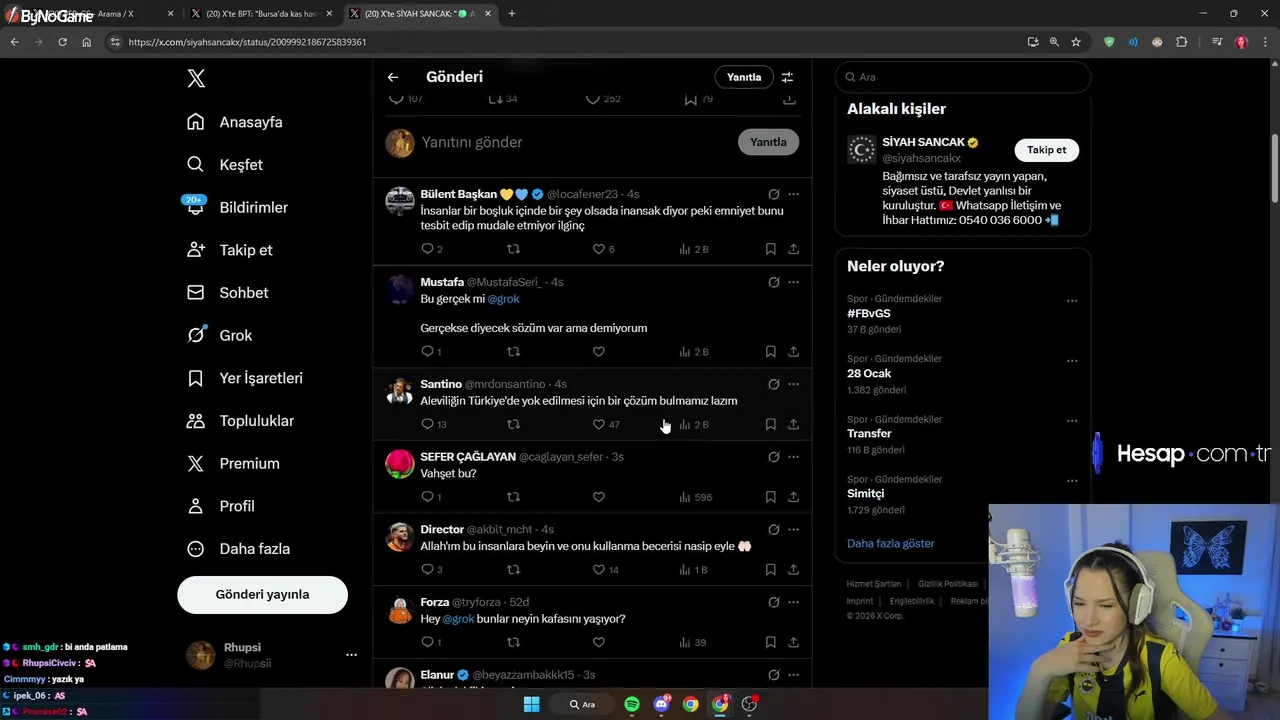Click taskbar Ara search box
This screenshot has height=720, width=1280.
point(582,704)
